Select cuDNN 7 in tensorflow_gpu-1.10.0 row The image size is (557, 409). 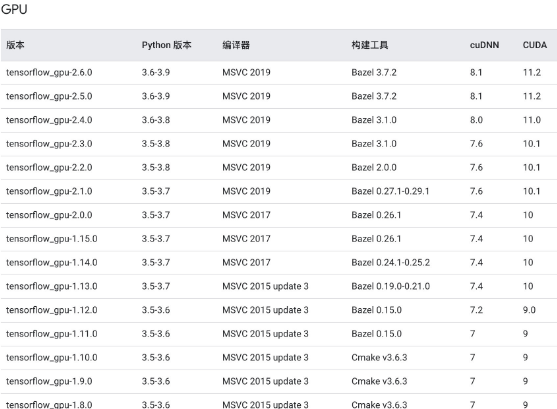tap(472, 357)
